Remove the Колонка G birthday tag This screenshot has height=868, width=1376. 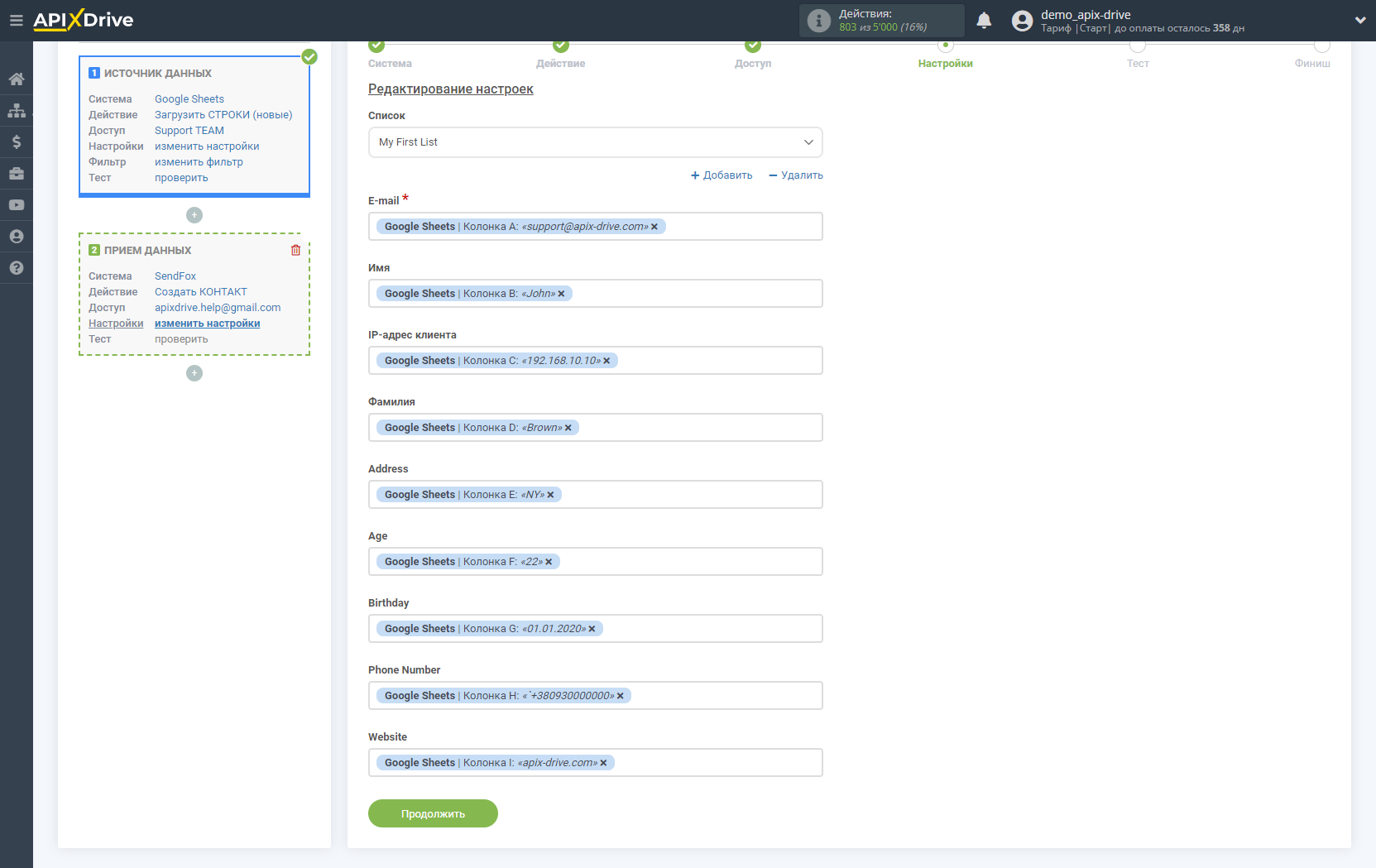592,629
